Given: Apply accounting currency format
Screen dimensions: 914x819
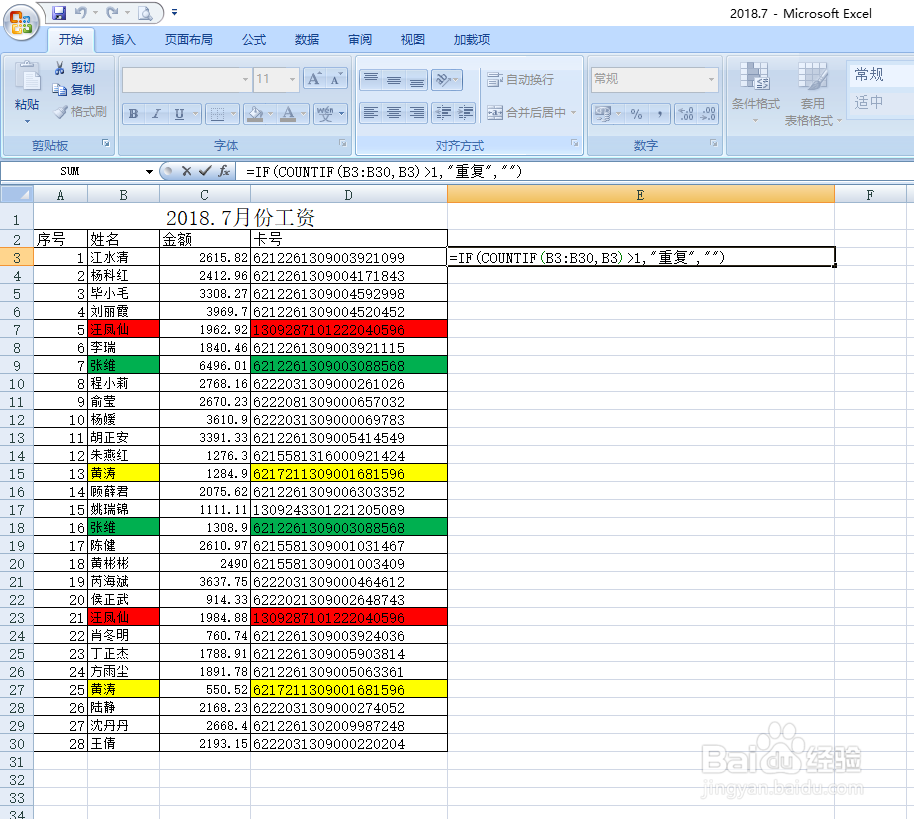Looking at the screenshot, I should tap(603, 114).
